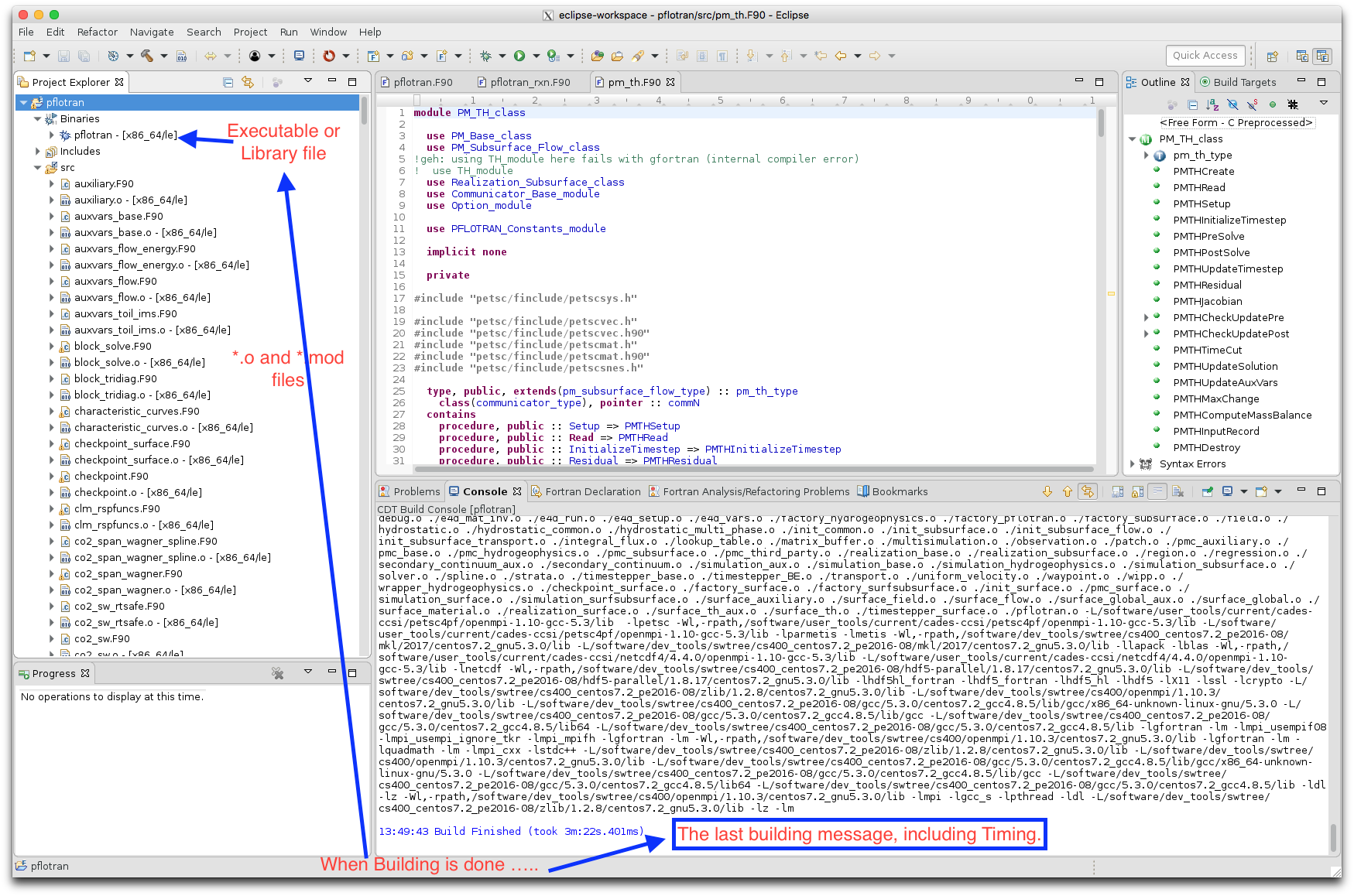This screenshot has width=1354, height=896.
Task: Click the green Run button
Action: (519, 56)
